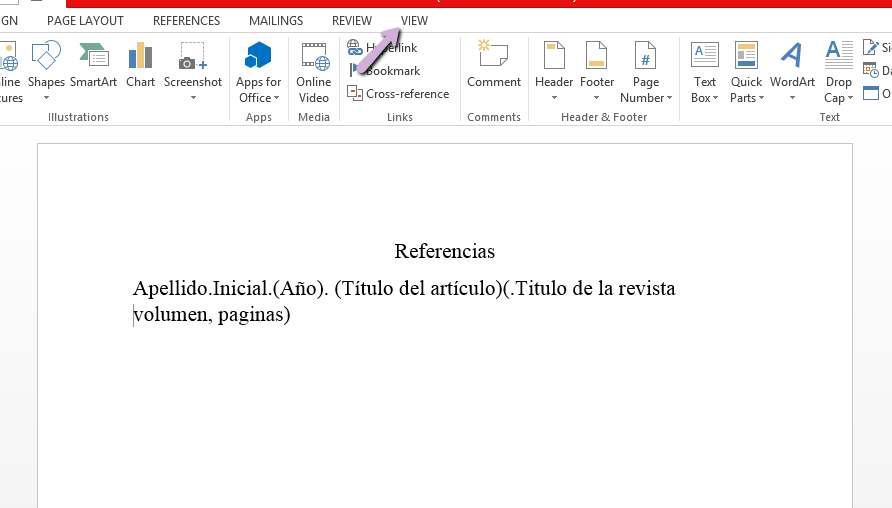The height and width of the screenshot is (508, 892).
Task: Select the Page Layout tab
Action: coord(85,21)
